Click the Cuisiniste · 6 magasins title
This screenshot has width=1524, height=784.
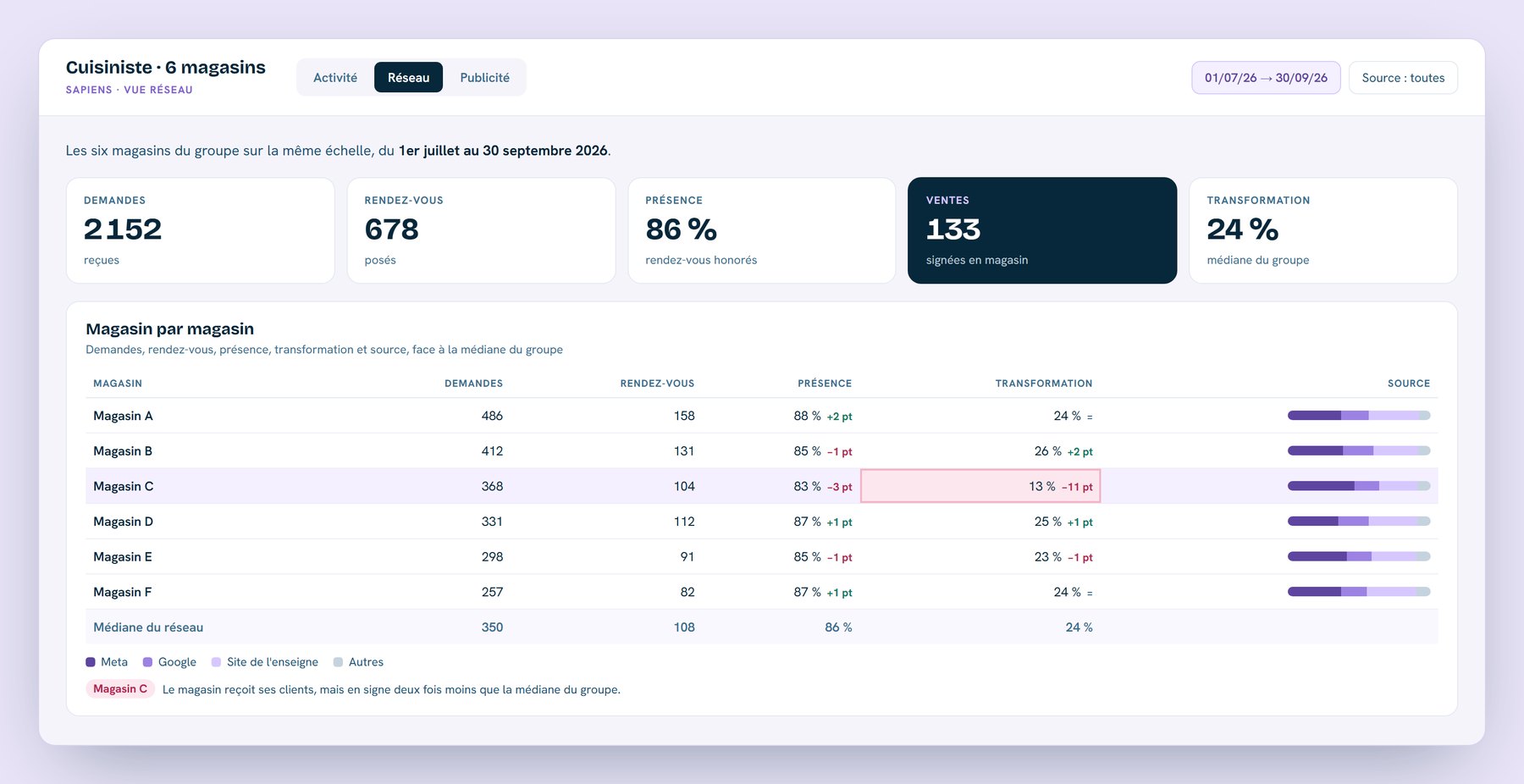pos(166,67)
